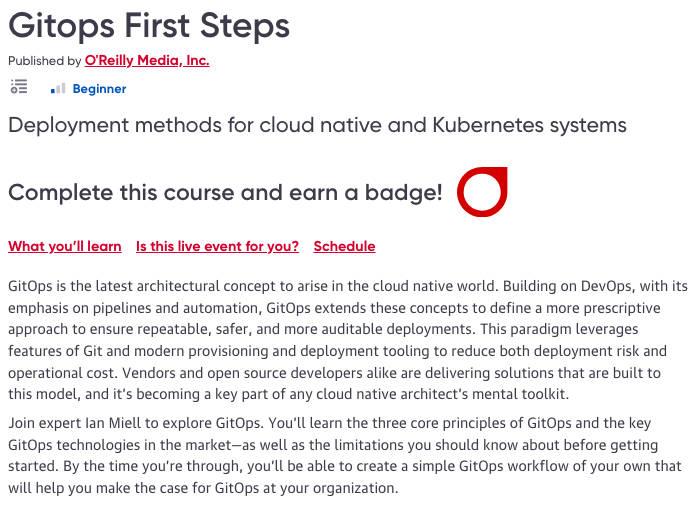Click the Published by text
Image resolution: width=700 pixels, height=509 pixels.
pyautogui.click(x=44, y=61)
